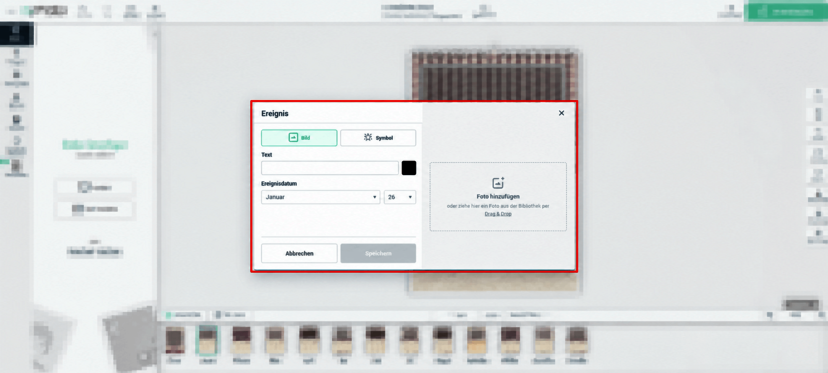Expand day list via arrow beside 26
The image size is (828, 373).
click(x=410, y=197)
